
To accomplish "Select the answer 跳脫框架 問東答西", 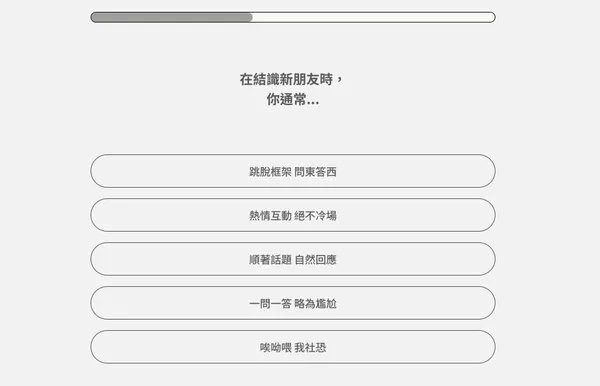I will pyautogui.click(x=293, y=171).
